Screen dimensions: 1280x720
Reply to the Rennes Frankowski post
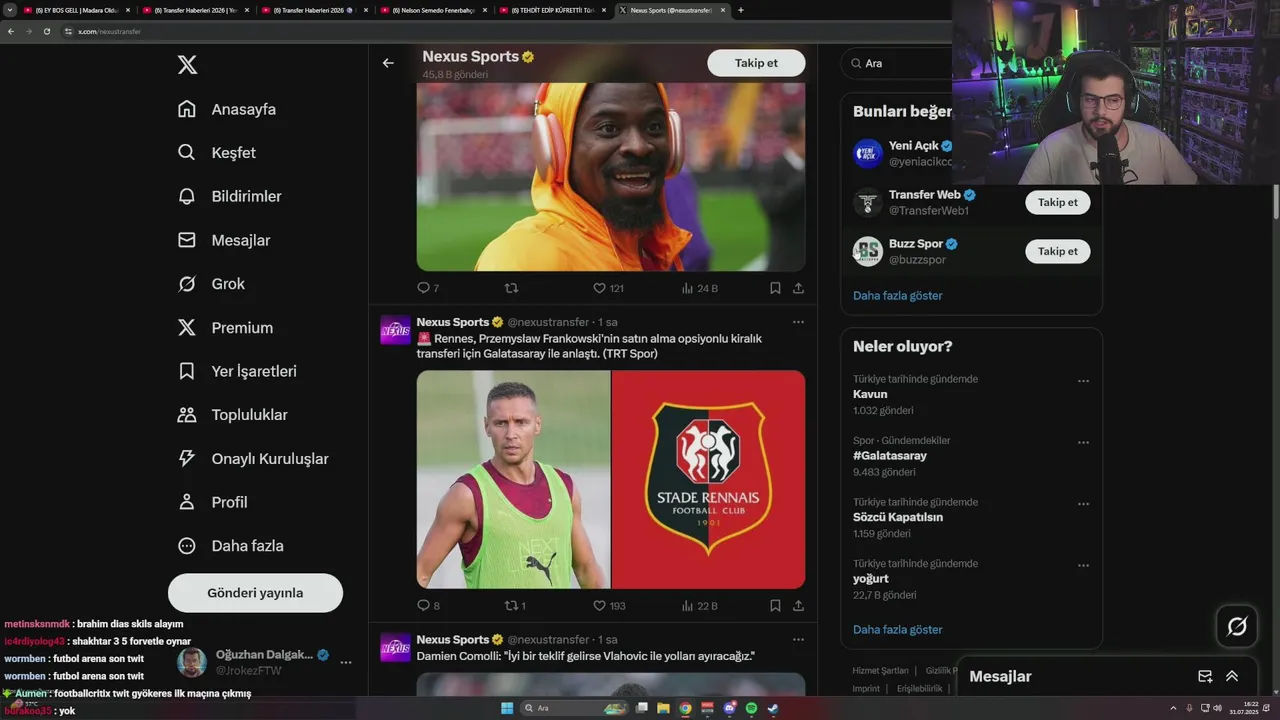[x=428, y=605]
